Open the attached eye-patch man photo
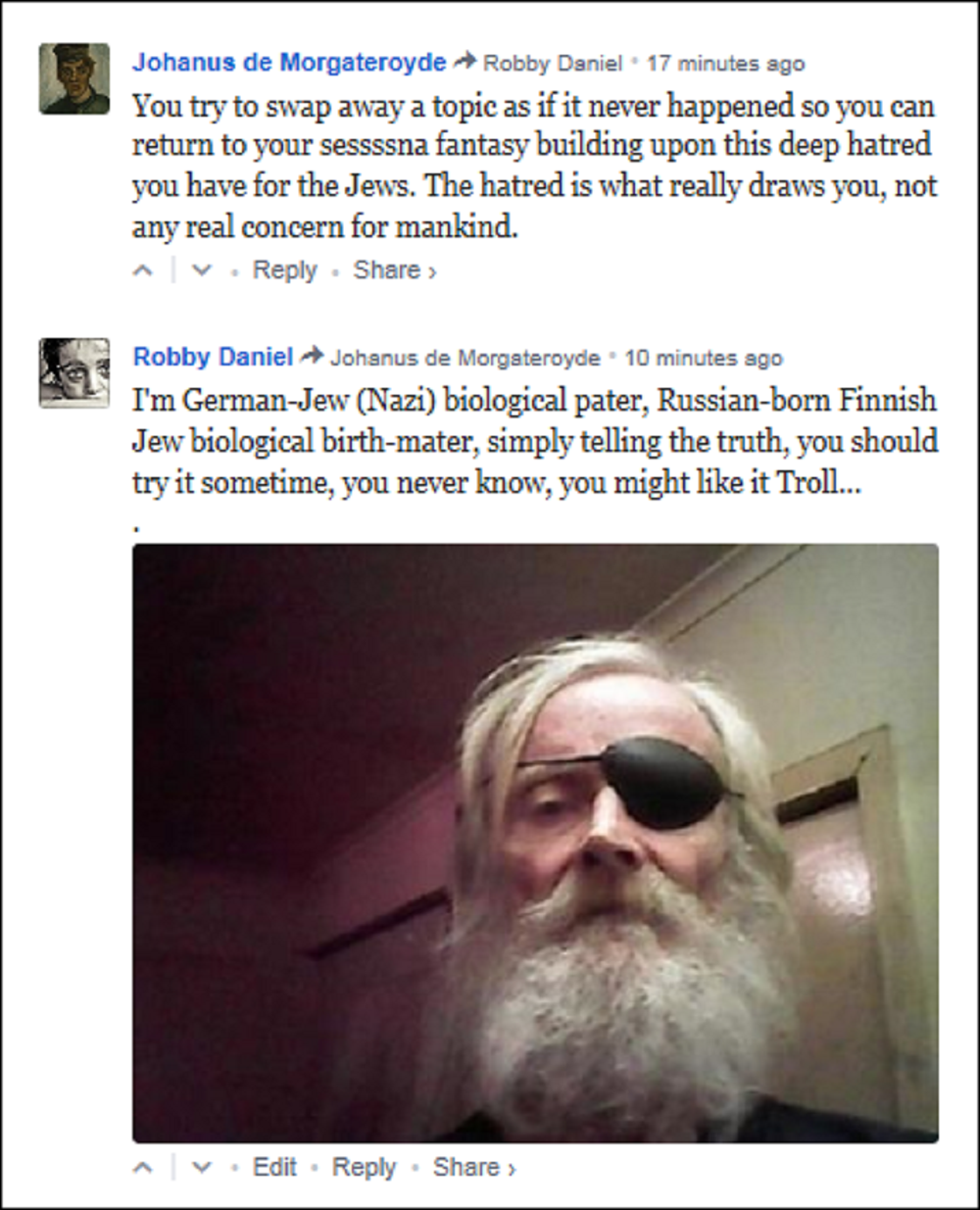The height and width of the screenshot is (1210, 980). (x=535, y=843)
